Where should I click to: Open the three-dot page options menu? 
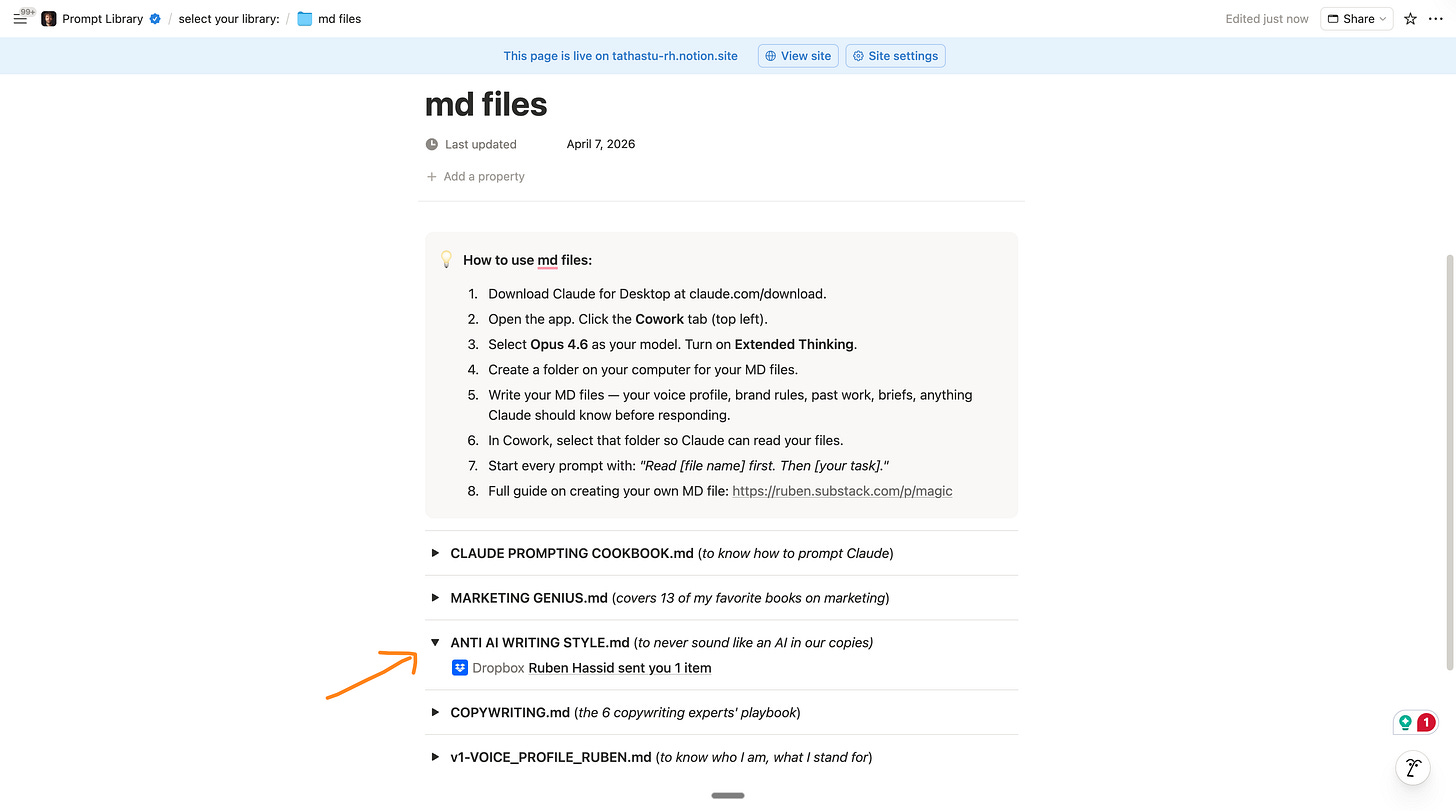coord(1436,19)
